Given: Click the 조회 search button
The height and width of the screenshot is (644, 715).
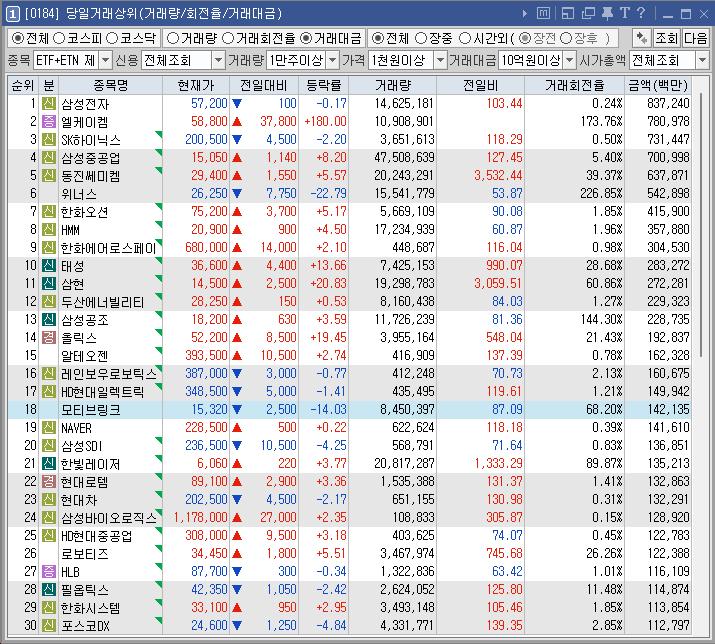Looking at the screenshot, I should tap(666, 38).
